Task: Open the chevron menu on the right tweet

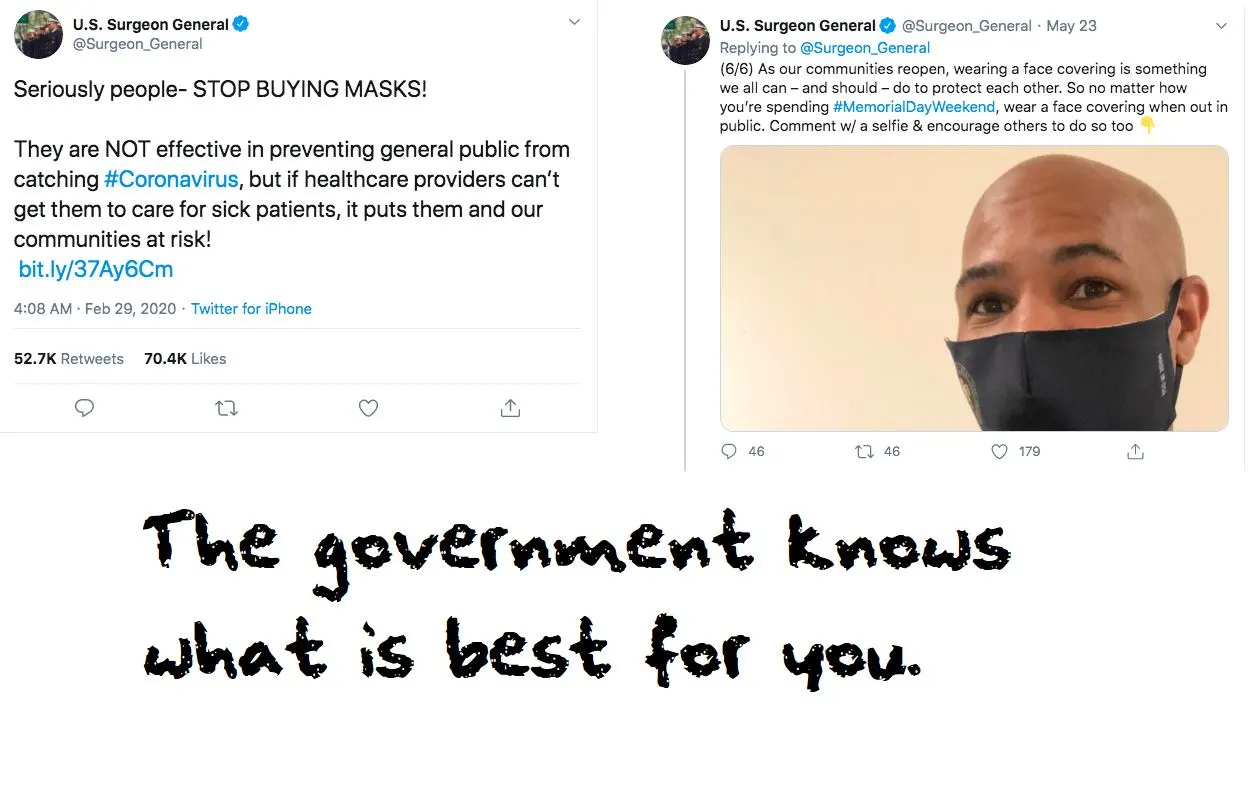Action: tap(1221, 26)
